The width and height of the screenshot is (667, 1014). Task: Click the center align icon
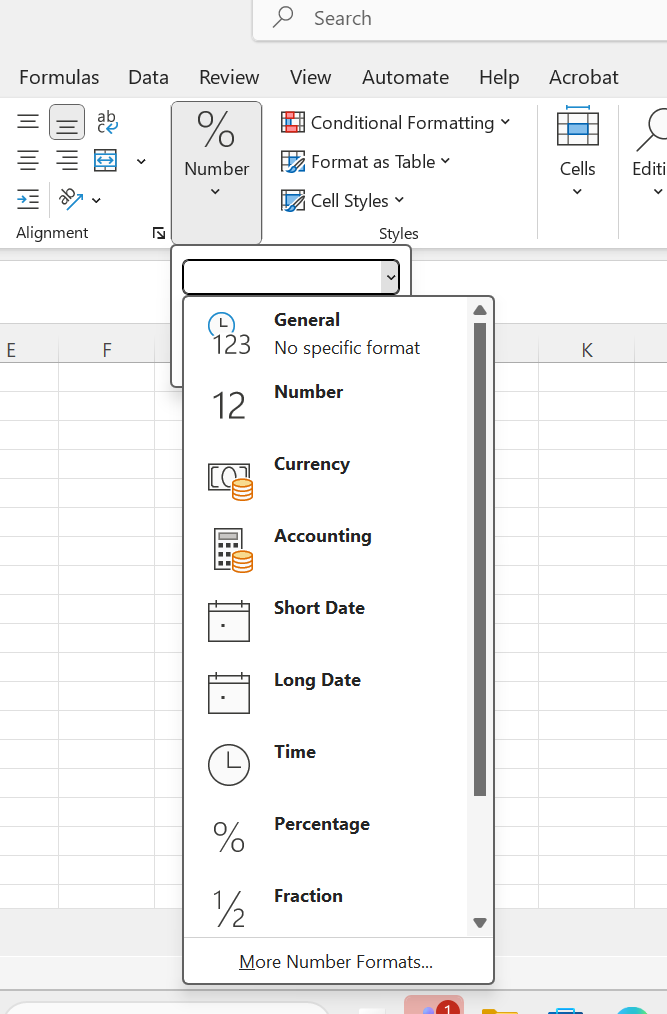[28, 160]
